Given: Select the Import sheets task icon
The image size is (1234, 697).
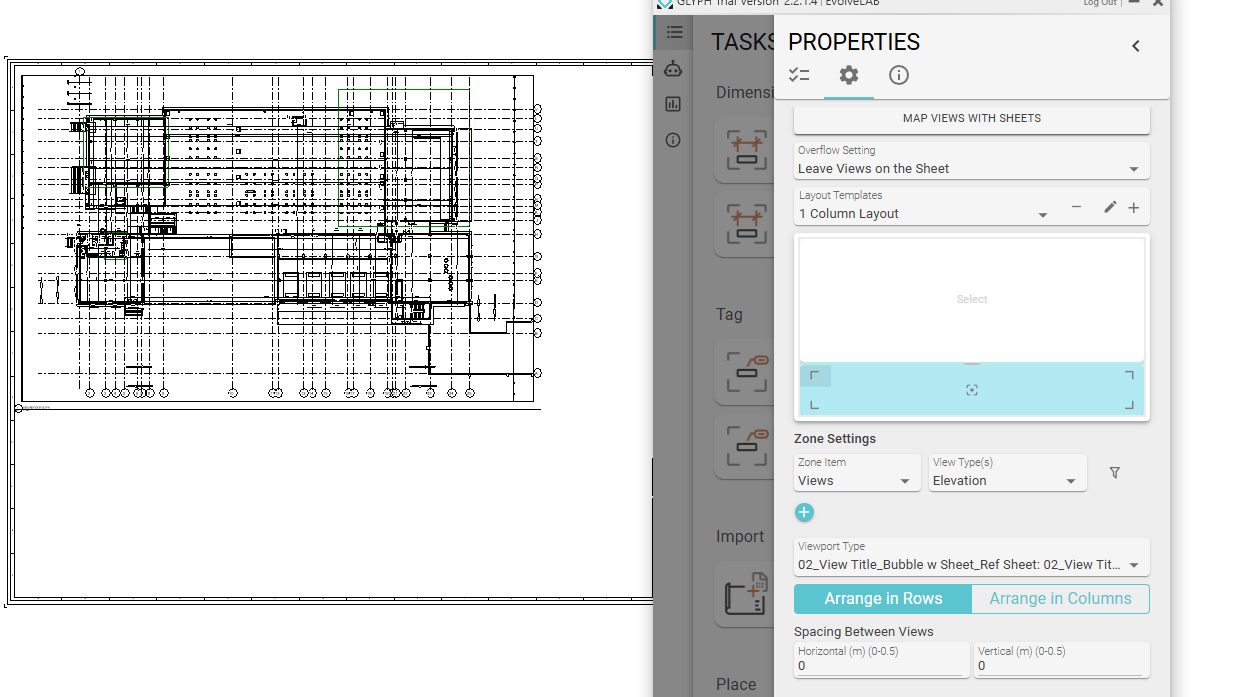Looking at the screenshot, I should (x=746, y=593).
